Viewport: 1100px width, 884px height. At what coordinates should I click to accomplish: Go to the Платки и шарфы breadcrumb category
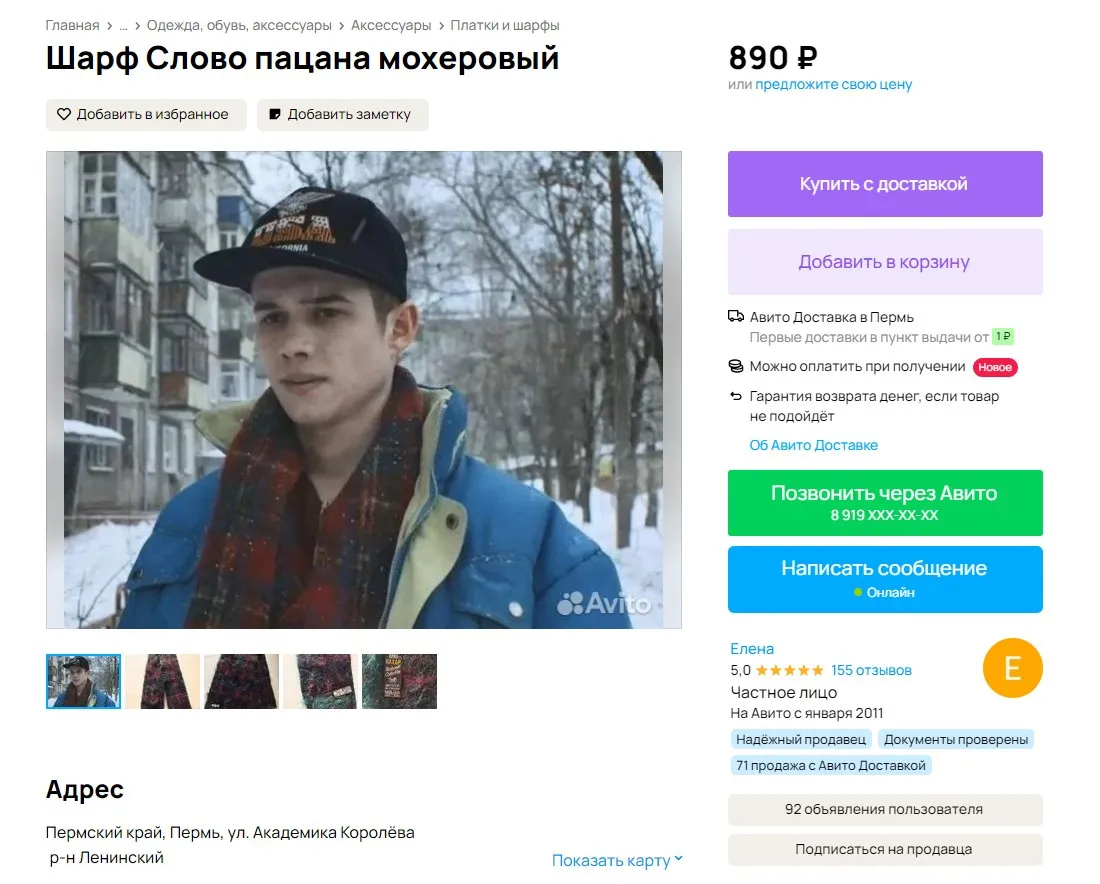tap(504, 25)
